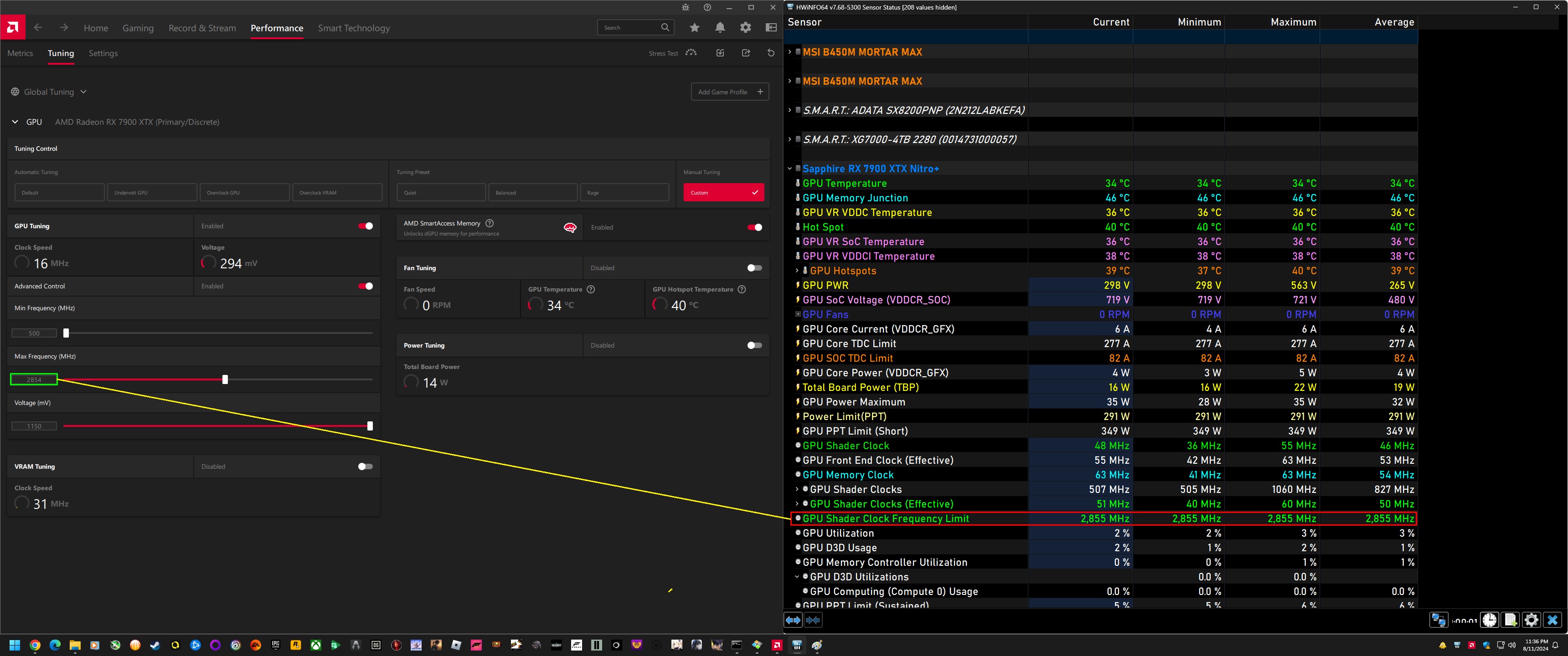Toggle Advanced Control switch
1568x656 pixels.
coord(365,286)
